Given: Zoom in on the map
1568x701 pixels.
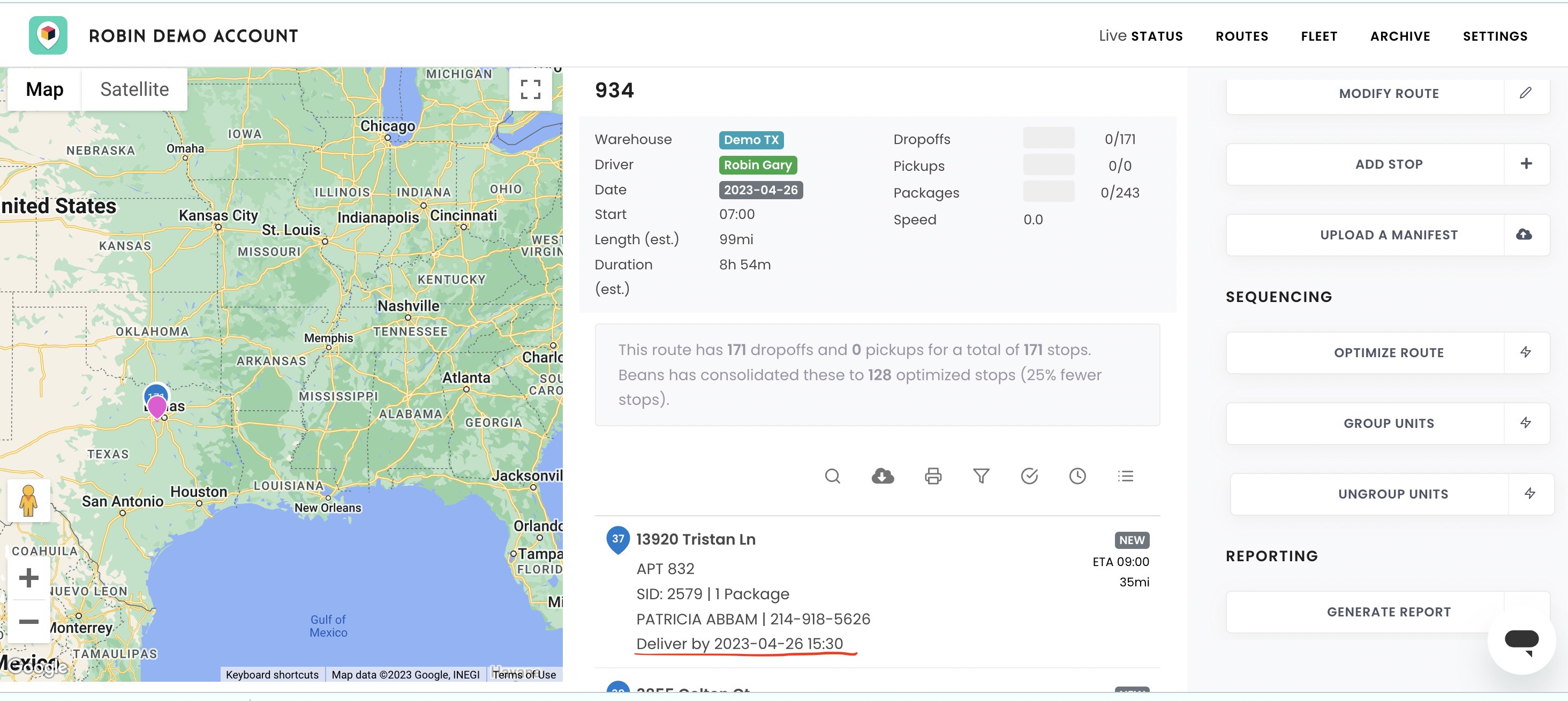Looking at the screenshot, I should coord(28,577).
